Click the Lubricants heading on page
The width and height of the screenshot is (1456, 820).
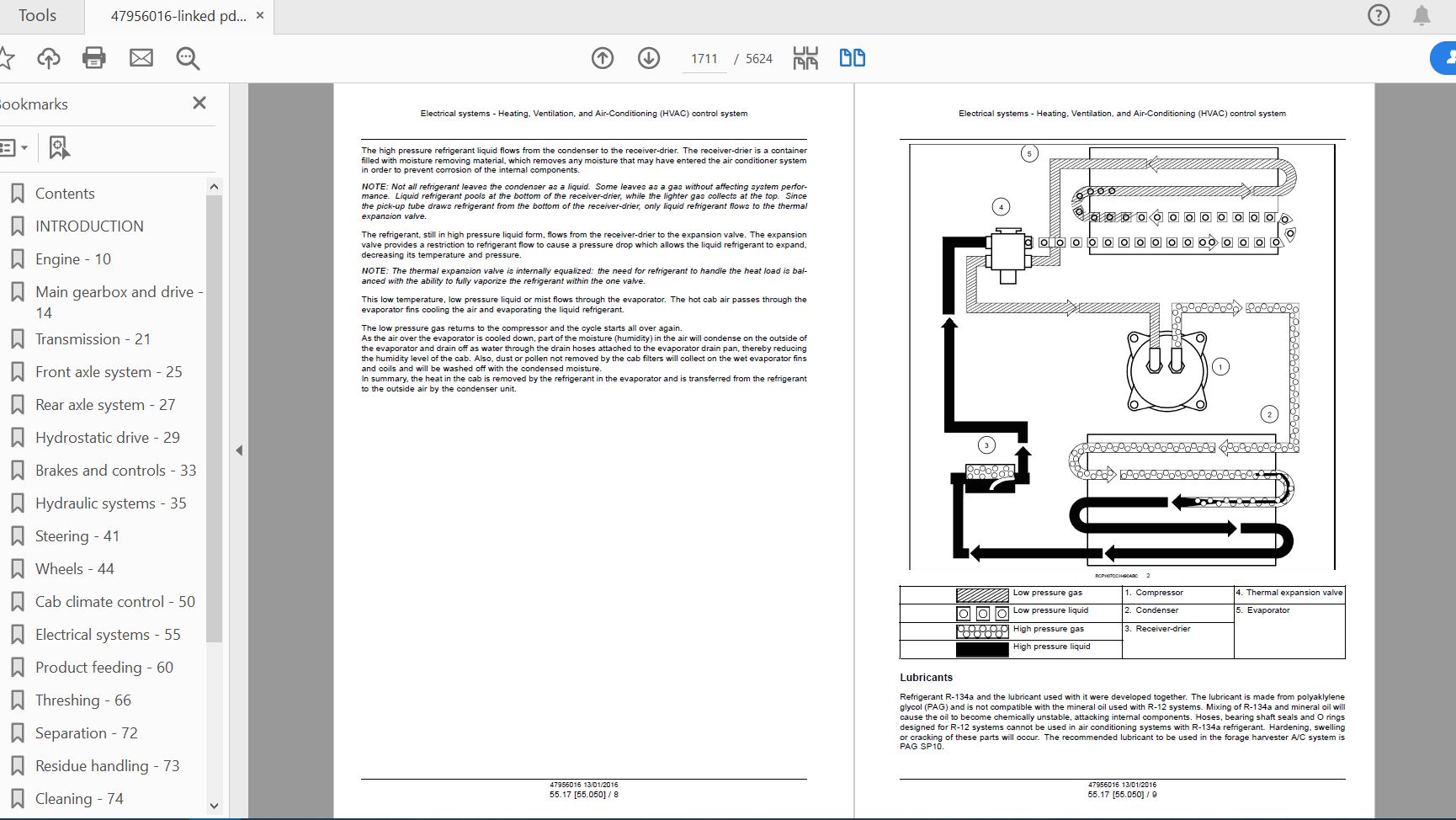point(926,678)
